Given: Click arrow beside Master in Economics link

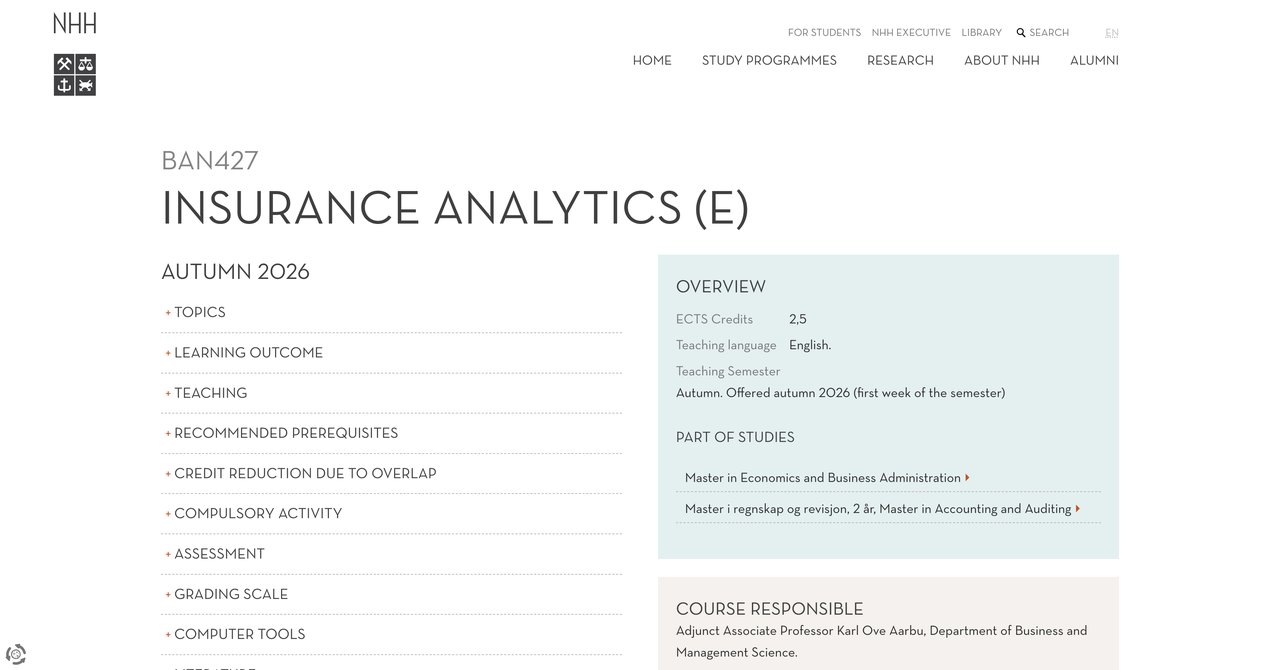Looking at the screenshot, I should pyautogui.click(x=968, y=478).
